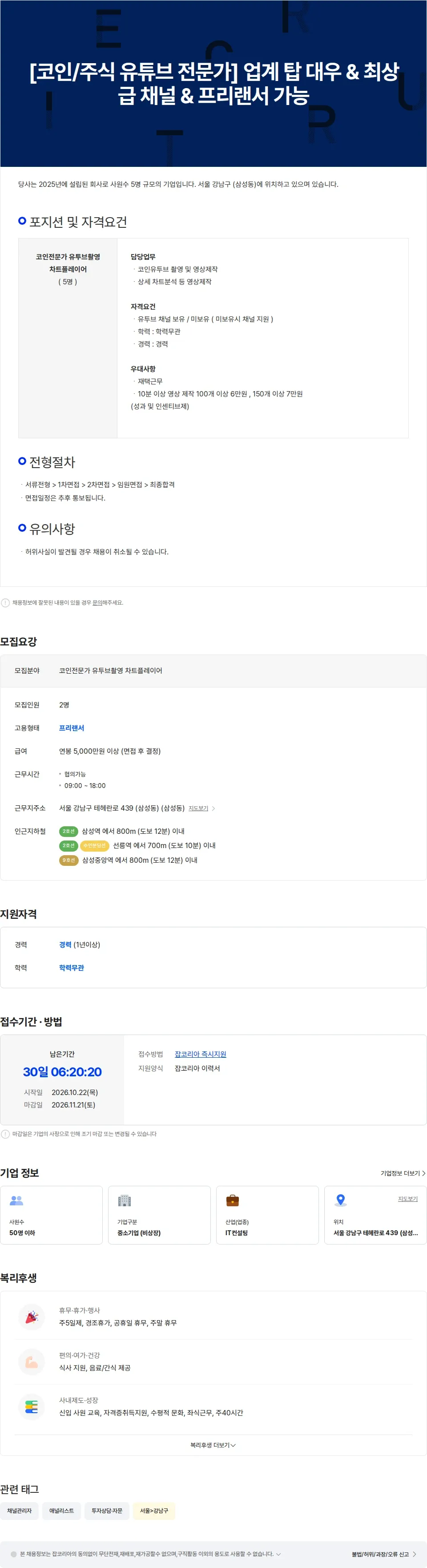Click 모집인원 2명 value

64,705
